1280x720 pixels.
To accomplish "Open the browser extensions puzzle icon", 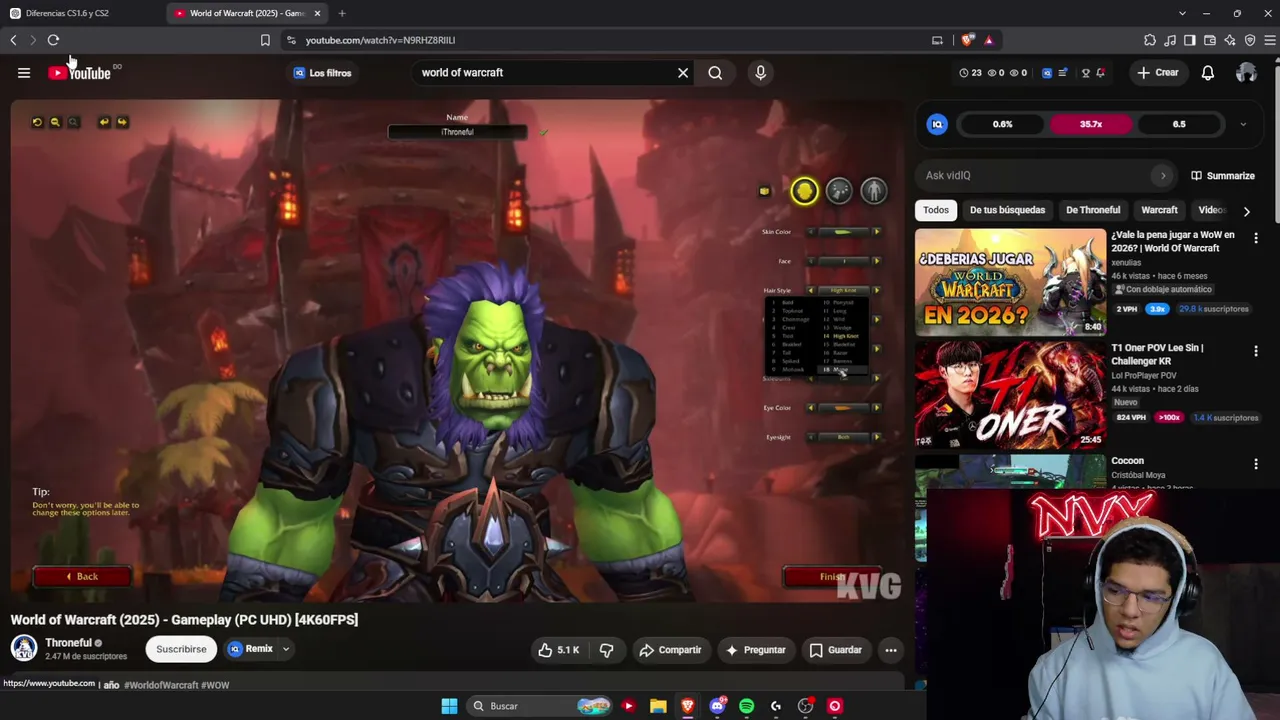I will pyautogui.click(x=1150, y=40).
